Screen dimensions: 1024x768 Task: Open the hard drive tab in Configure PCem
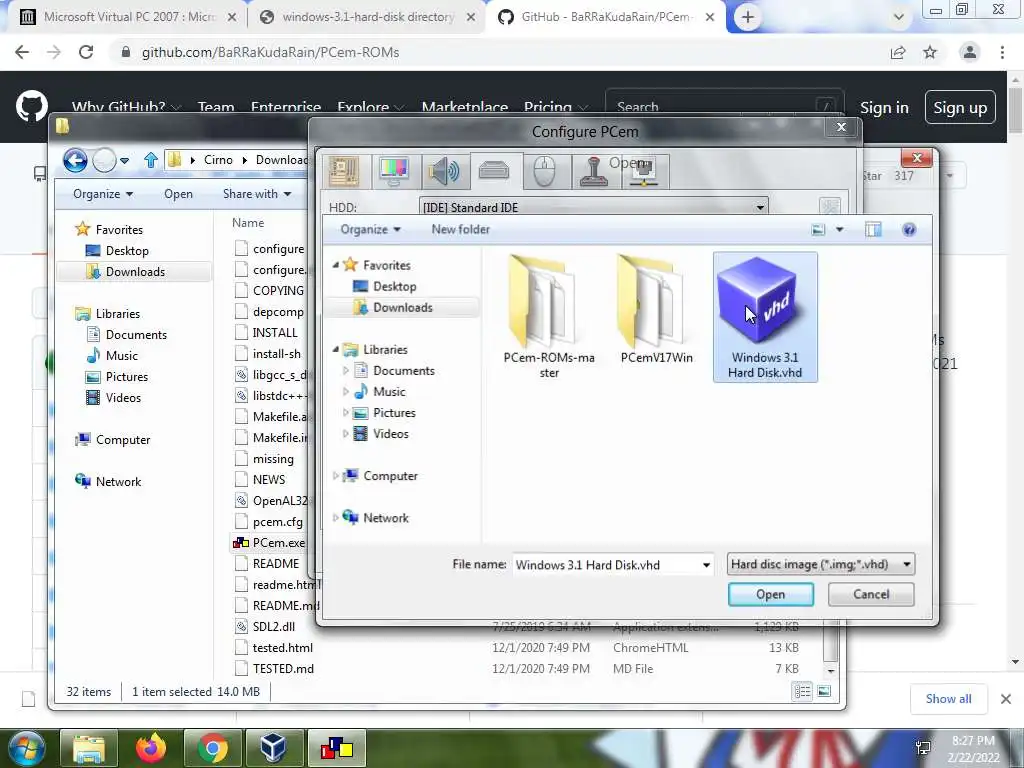click(x=494, y=171)
